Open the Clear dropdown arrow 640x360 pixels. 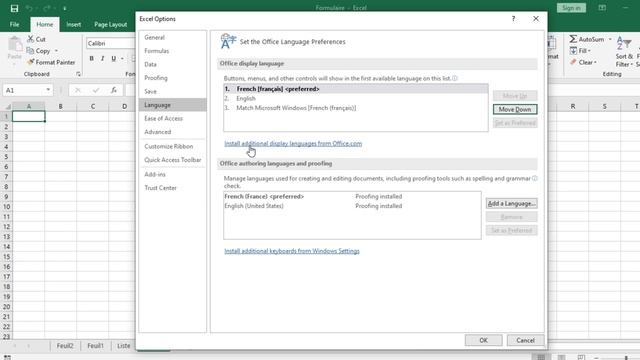[x=596, y=62]
